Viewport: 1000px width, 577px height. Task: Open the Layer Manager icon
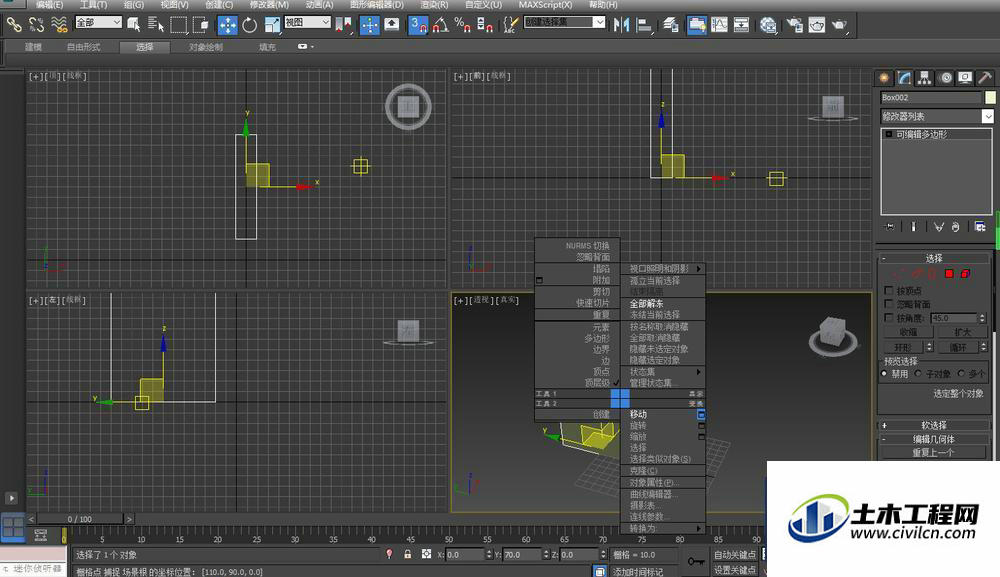(x=670, y=25)
